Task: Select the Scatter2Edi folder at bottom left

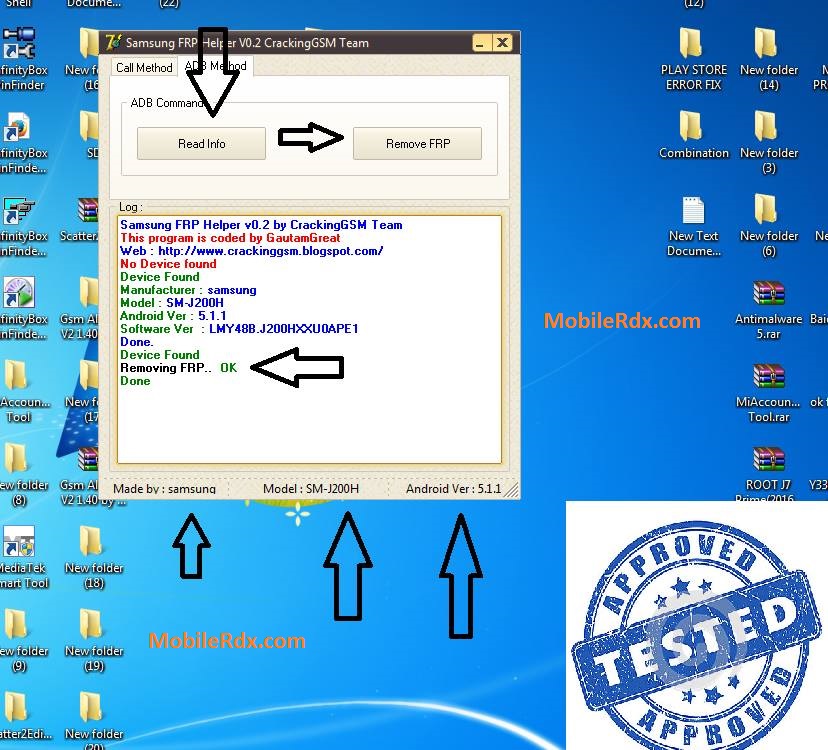Action: point(24,716)
